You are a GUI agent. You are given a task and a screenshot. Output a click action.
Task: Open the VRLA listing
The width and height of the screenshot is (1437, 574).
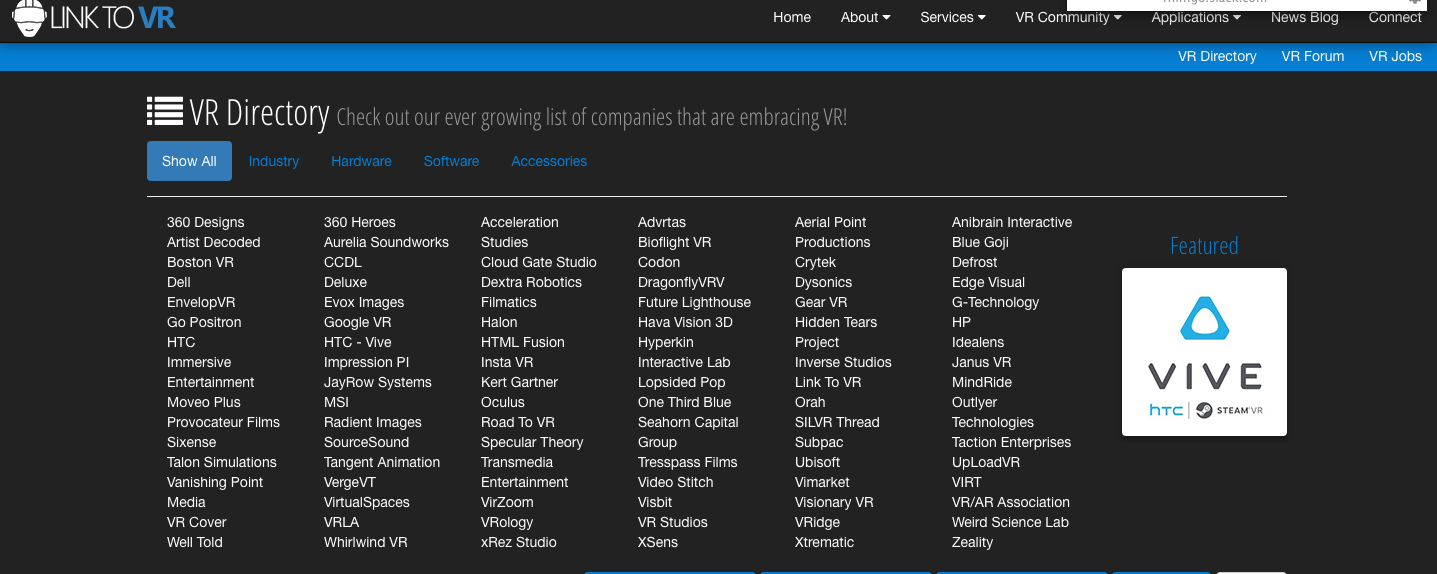click(341, 522)
